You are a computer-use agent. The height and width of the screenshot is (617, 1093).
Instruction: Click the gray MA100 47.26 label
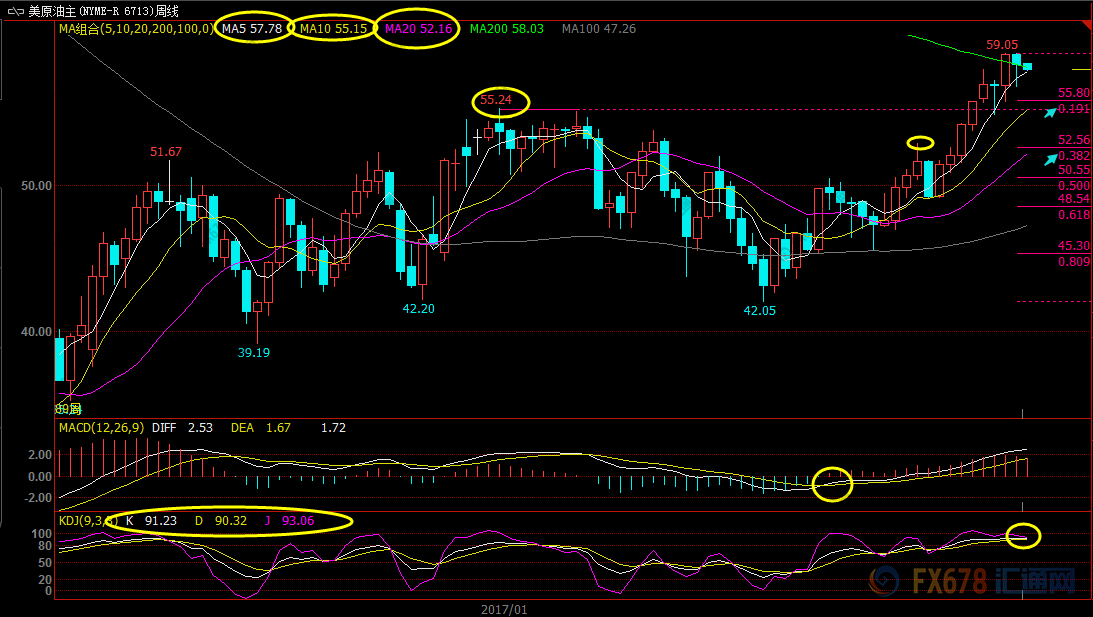point(597,29)
